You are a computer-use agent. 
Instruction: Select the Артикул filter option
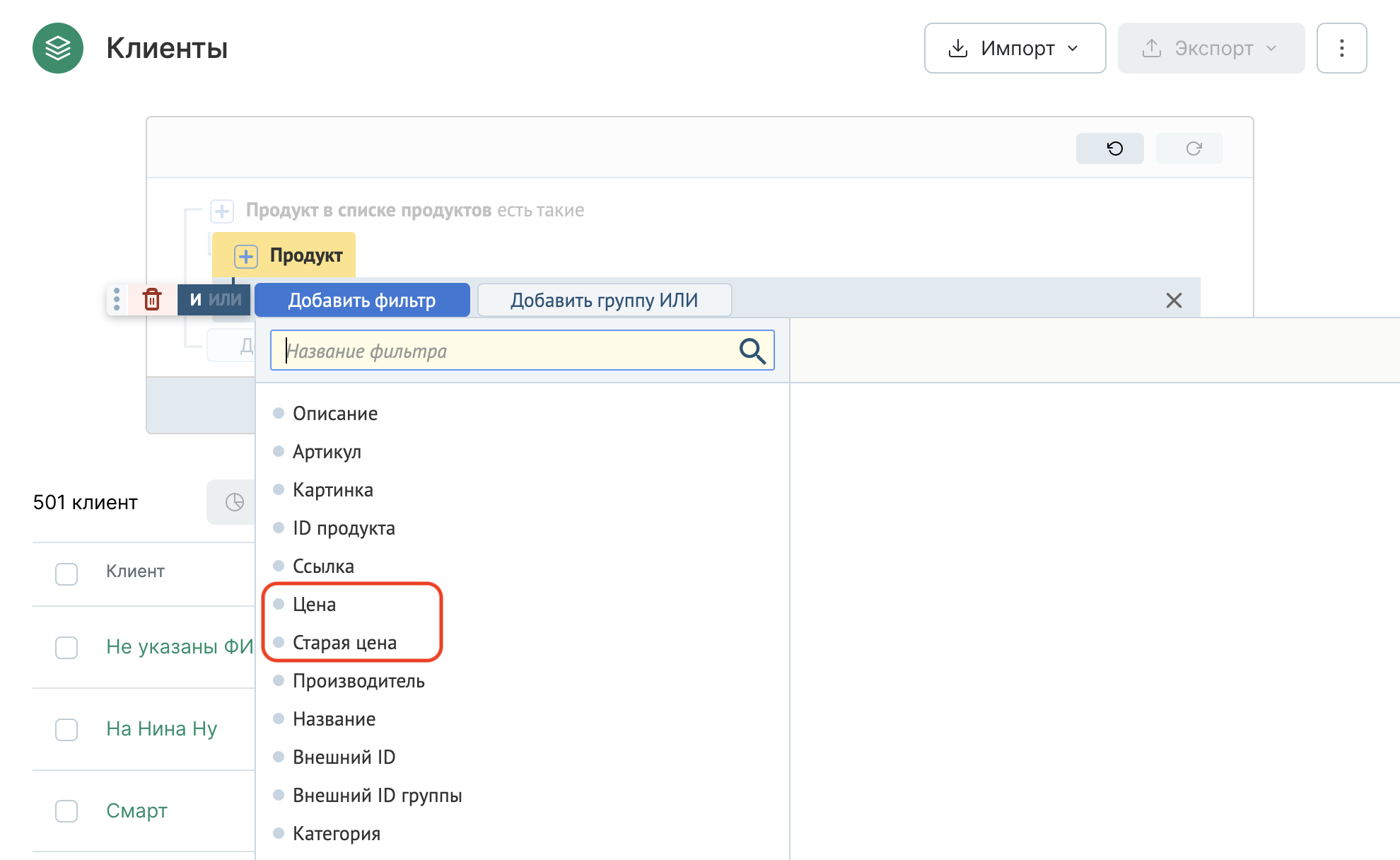(x=327, y=452)
